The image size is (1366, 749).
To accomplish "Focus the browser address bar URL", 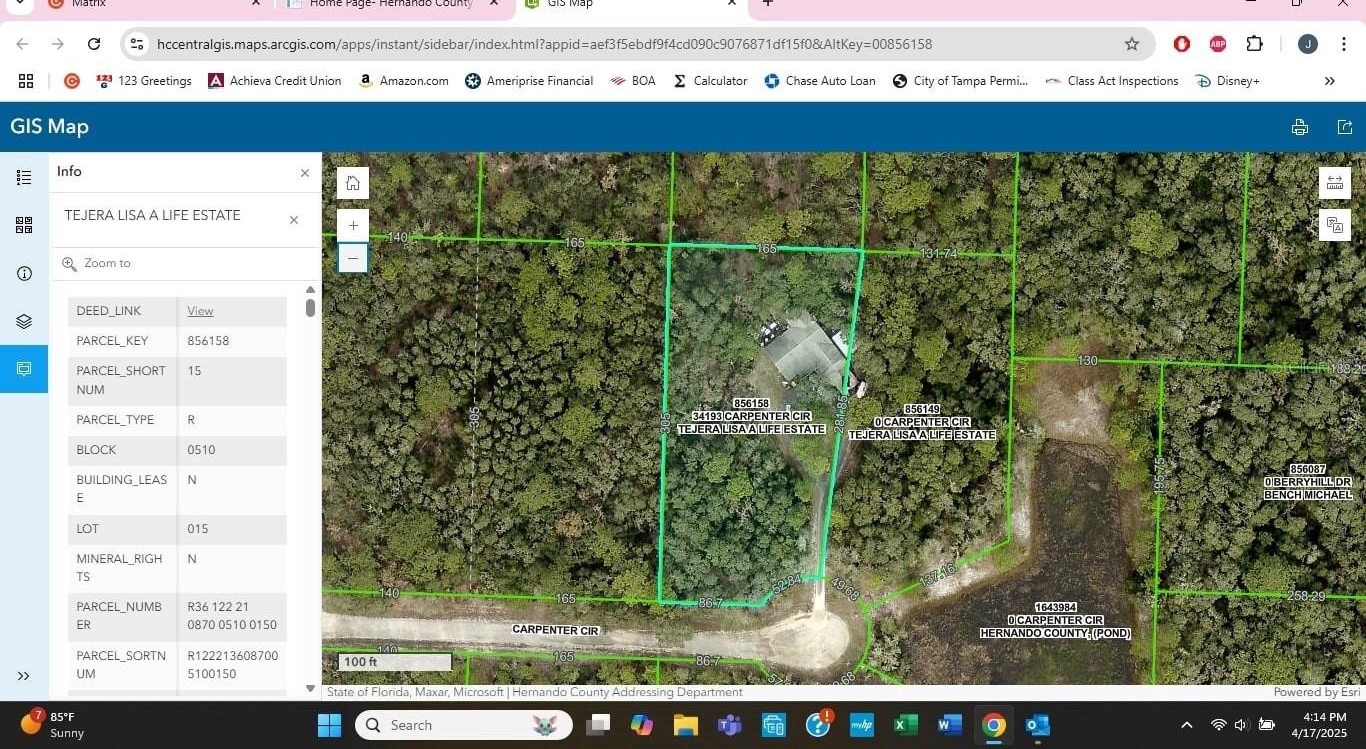I will pyautogui.click(x=544, y=44).
